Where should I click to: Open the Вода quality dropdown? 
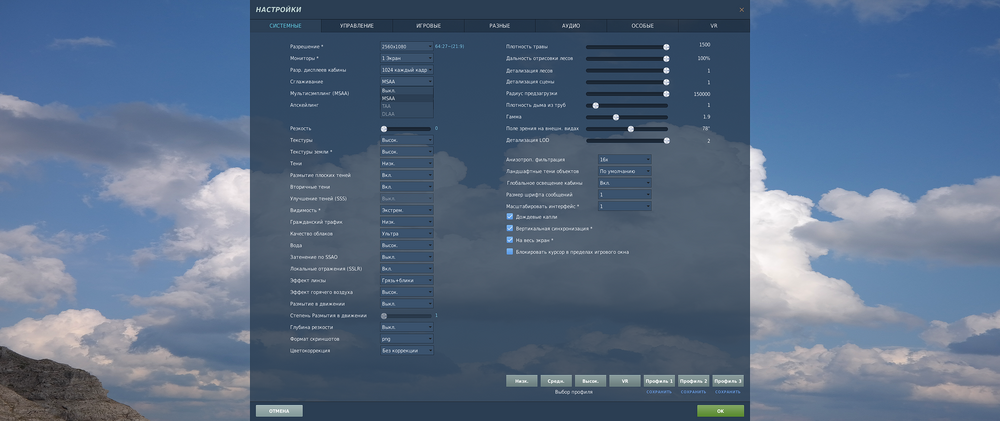[x=407, y=245]
